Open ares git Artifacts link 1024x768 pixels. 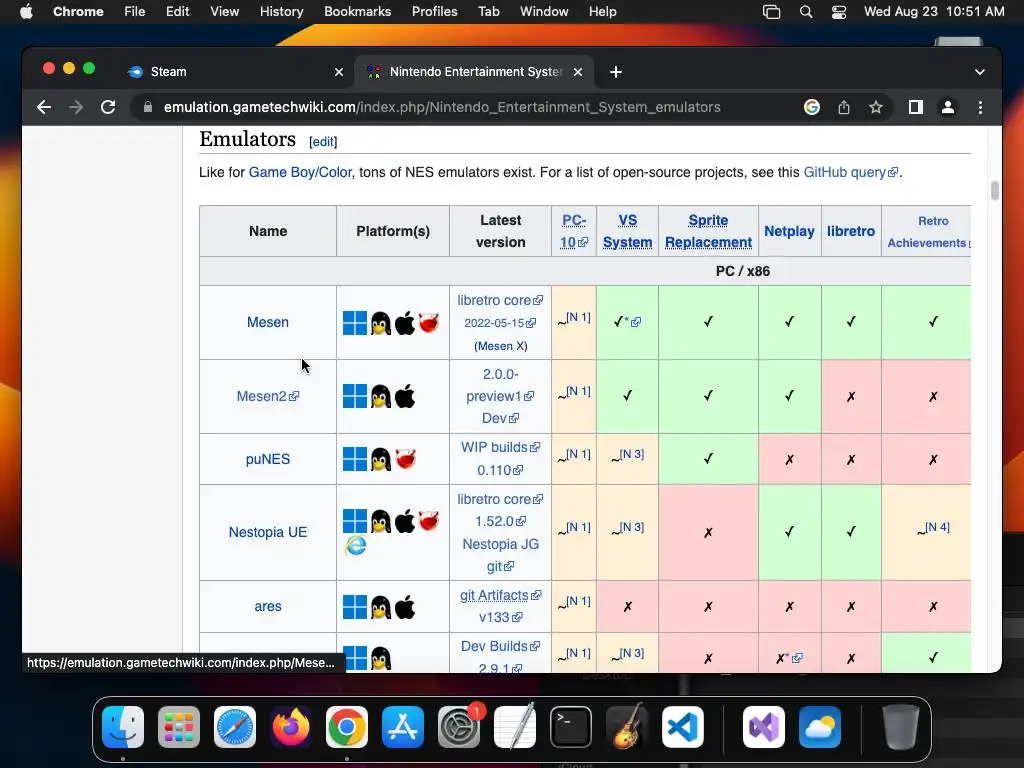500,596
